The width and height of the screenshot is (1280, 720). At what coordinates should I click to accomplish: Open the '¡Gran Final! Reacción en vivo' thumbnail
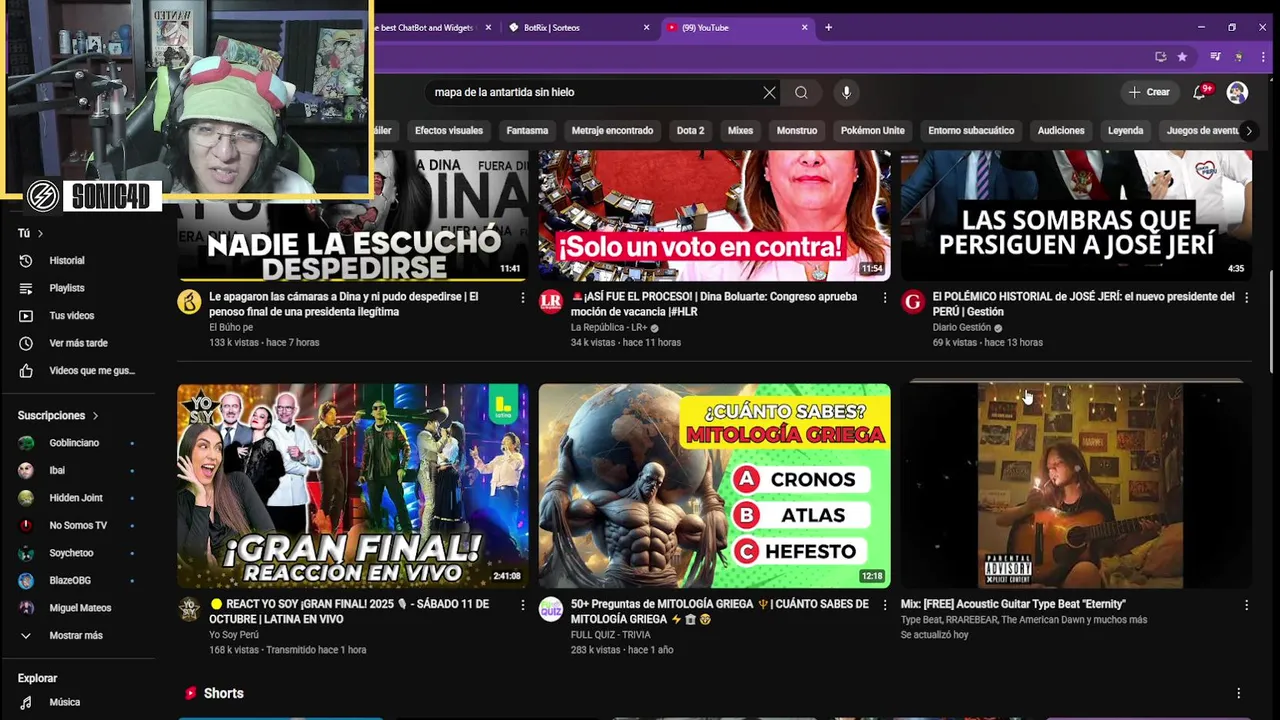[x=353, y=486]
